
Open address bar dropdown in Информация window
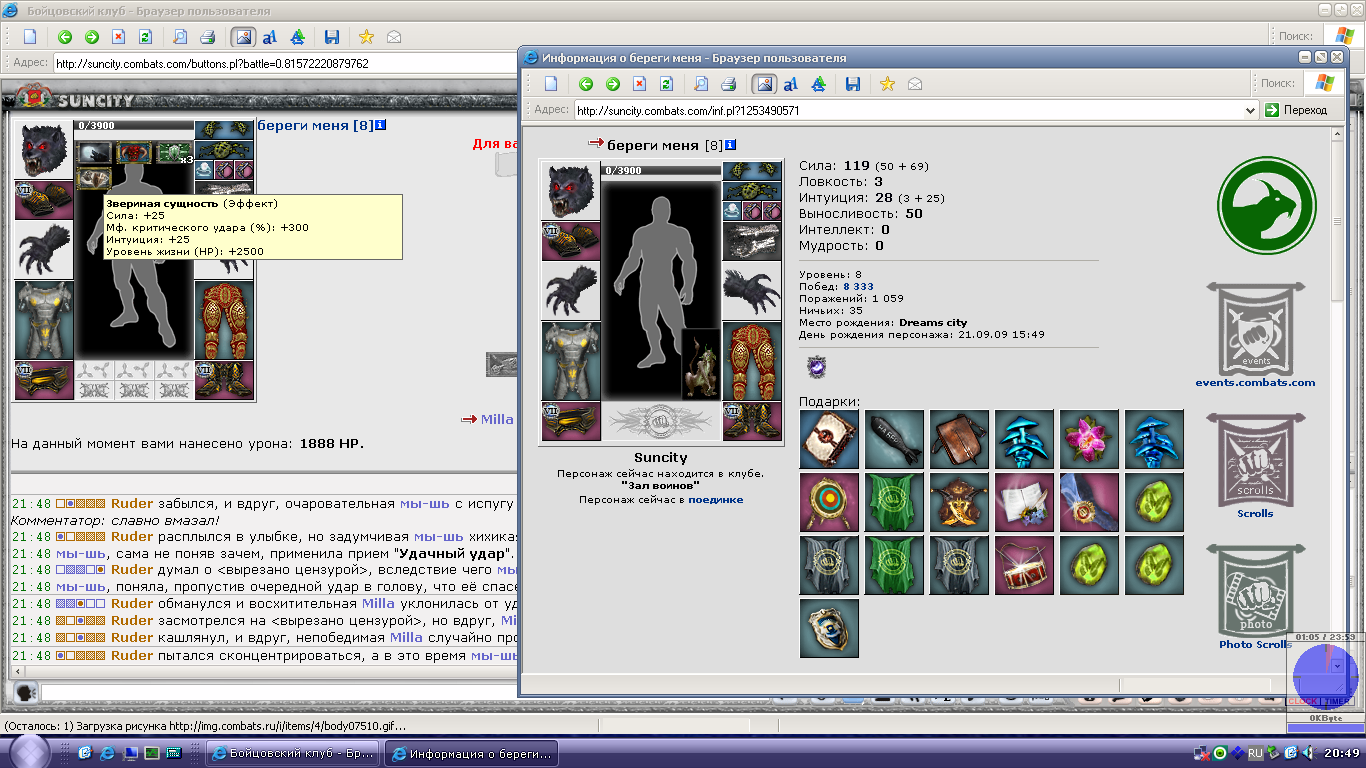click(x=1249, y=110)
